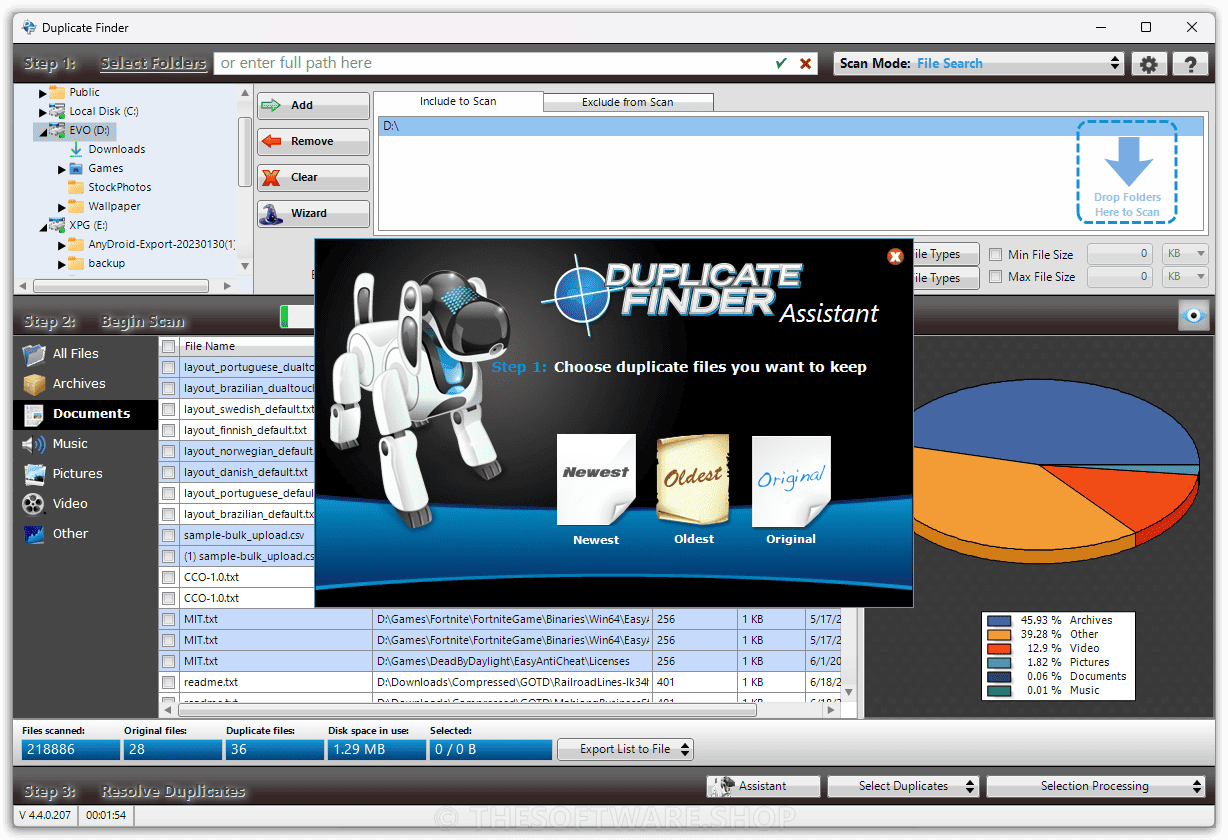Screen dimensions: 1228x840
Task: Click the Remove button with red arrow
Action: pyautogui.click(x=313, y=141)
